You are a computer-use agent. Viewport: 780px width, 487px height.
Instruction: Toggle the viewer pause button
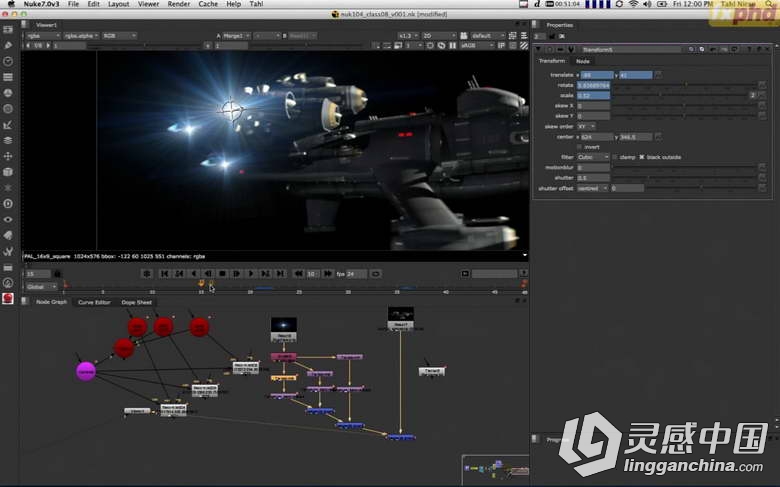453,46
